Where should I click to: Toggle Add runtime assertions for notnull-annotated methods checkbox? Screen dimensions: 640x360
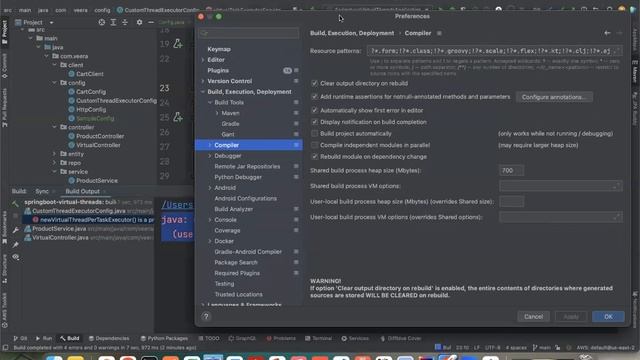(315, 97)
